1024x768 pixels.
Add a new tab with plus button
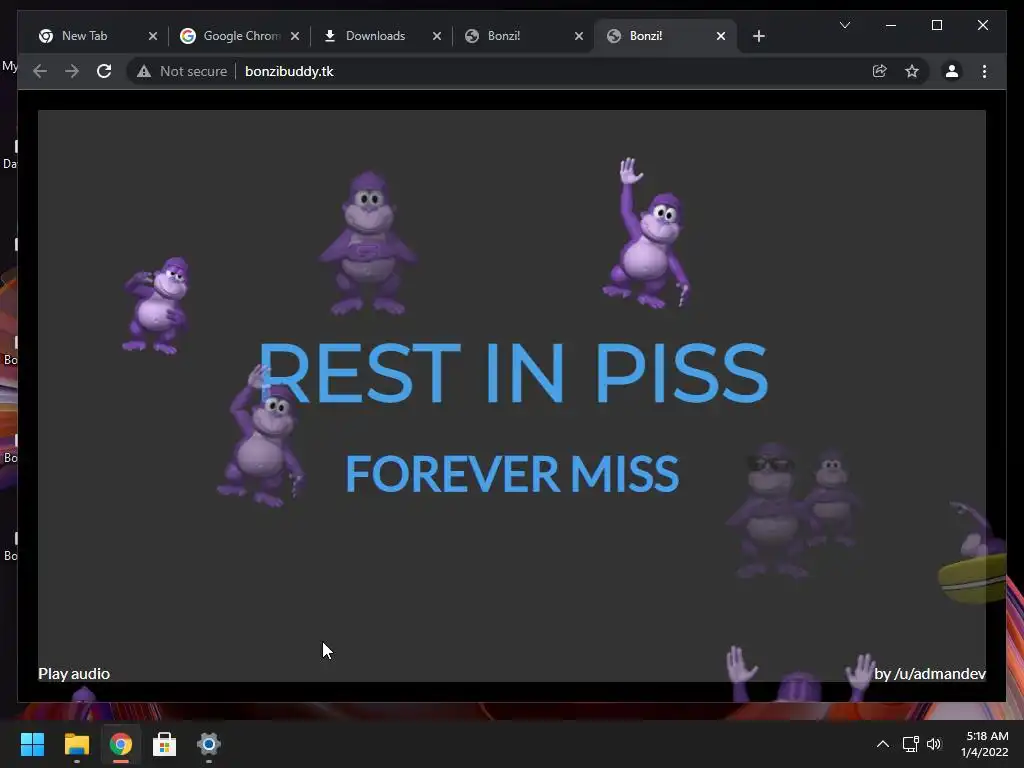coord(758,36)
